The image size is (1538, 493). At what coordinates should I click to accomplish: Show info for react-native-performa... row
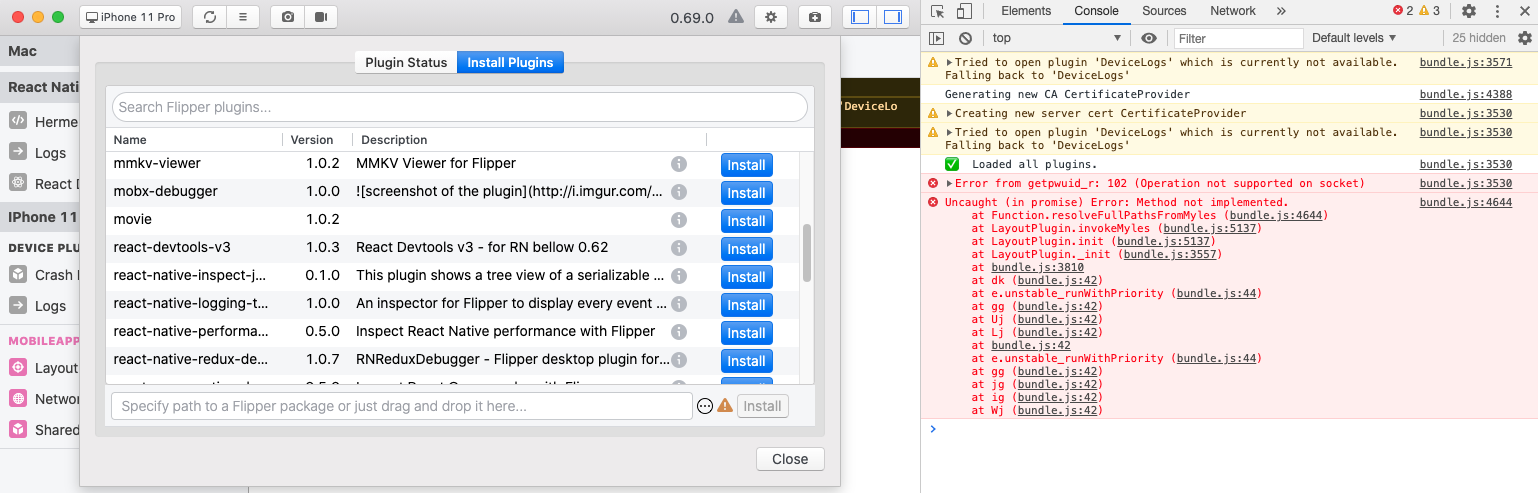[x=678, y=332]
